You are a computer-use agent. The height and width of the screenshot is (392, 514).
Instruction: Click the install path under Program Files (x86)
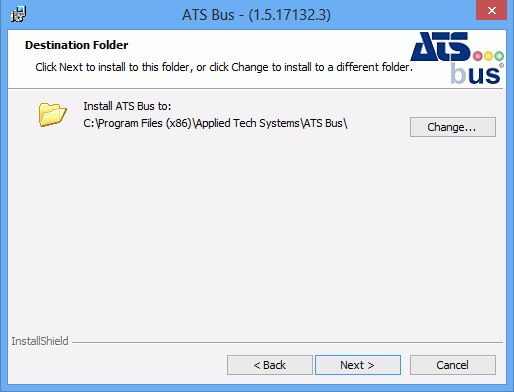(215, 123)
